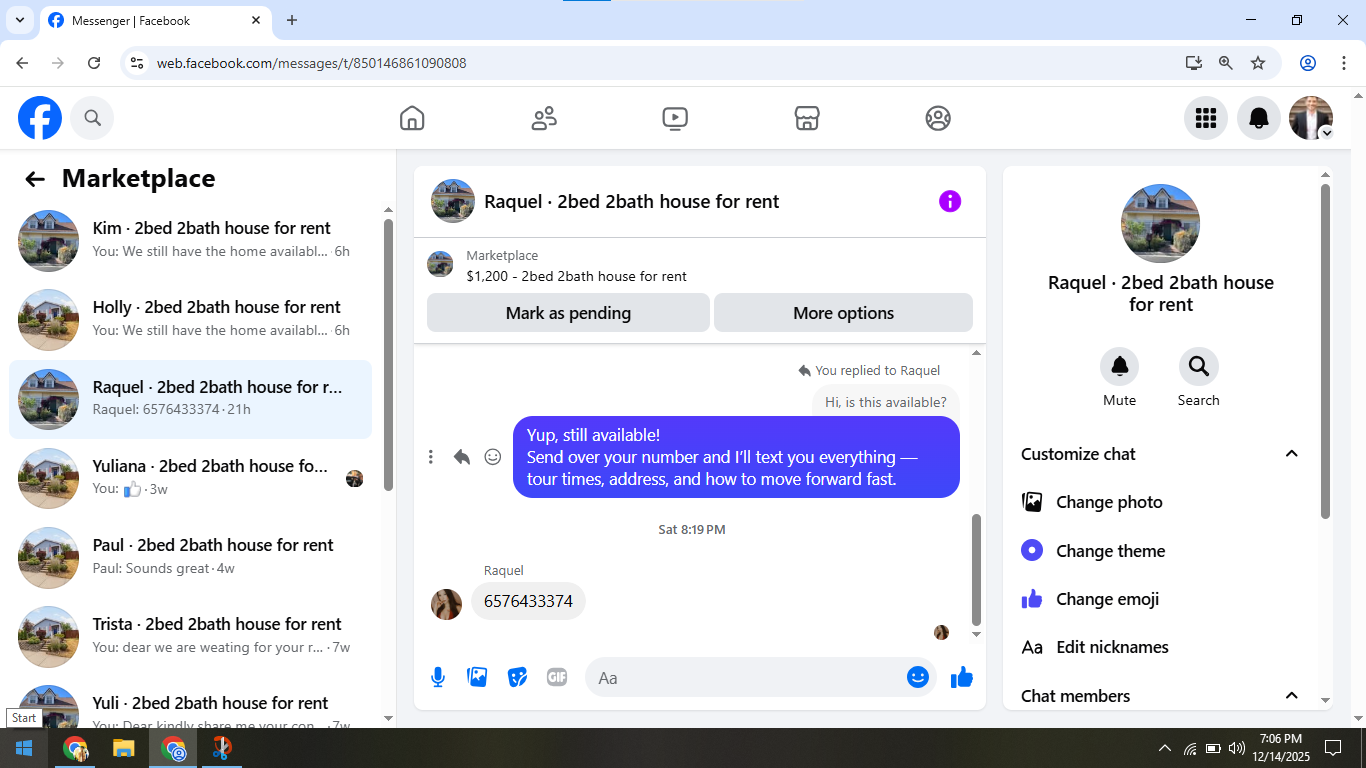1366x768 pixels.
Task: Search in conversation with the magnifier button
Action: (1198, 367)
